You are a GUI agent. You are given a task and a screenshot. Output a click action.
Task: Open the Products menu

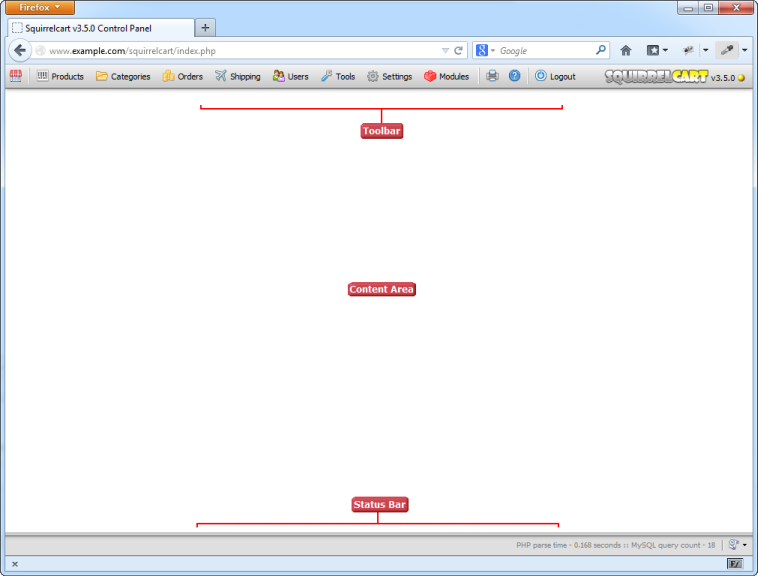60,76
